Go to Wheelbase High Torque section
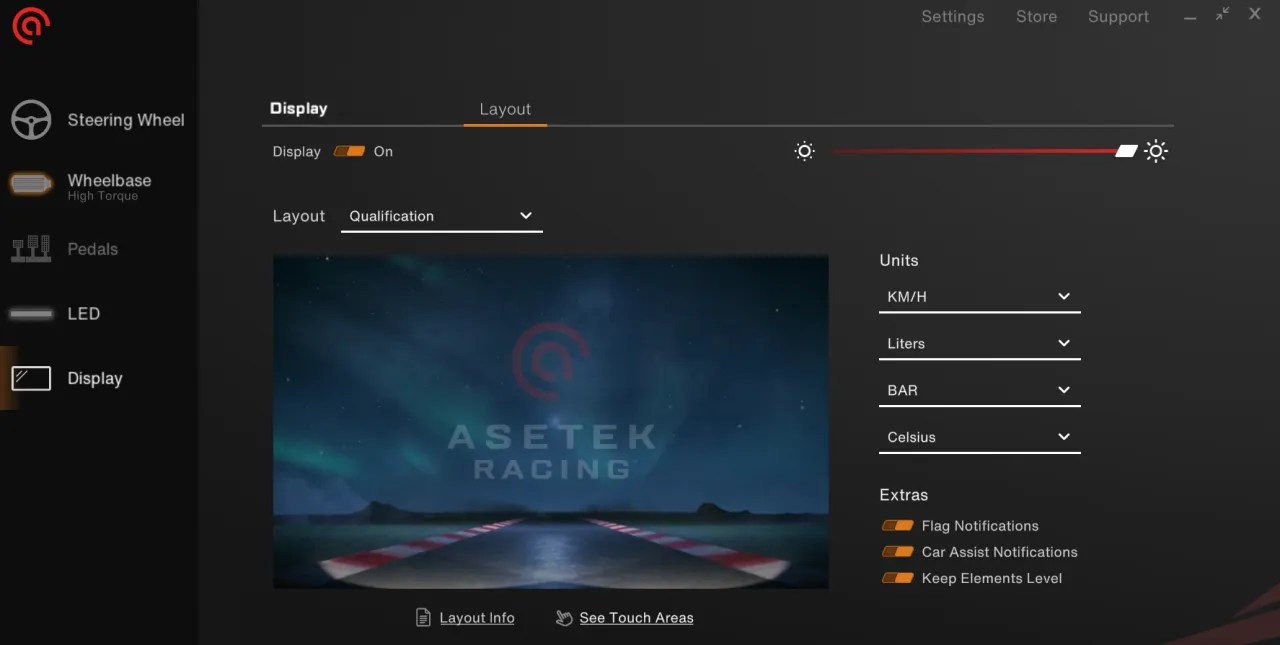The image size is (1280, 645). pos(100,185)
